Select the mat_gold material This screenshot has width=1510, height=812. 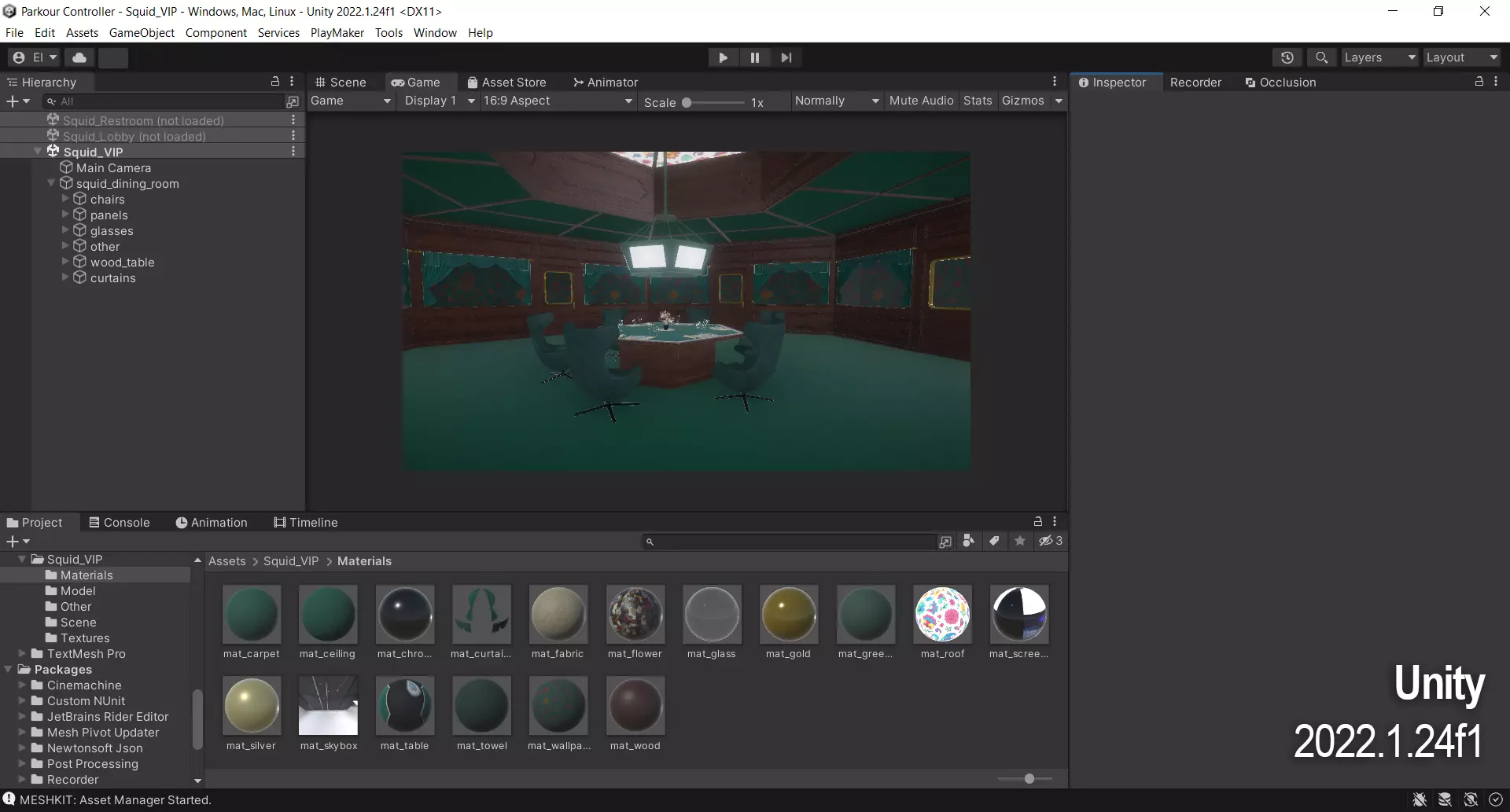788,623
